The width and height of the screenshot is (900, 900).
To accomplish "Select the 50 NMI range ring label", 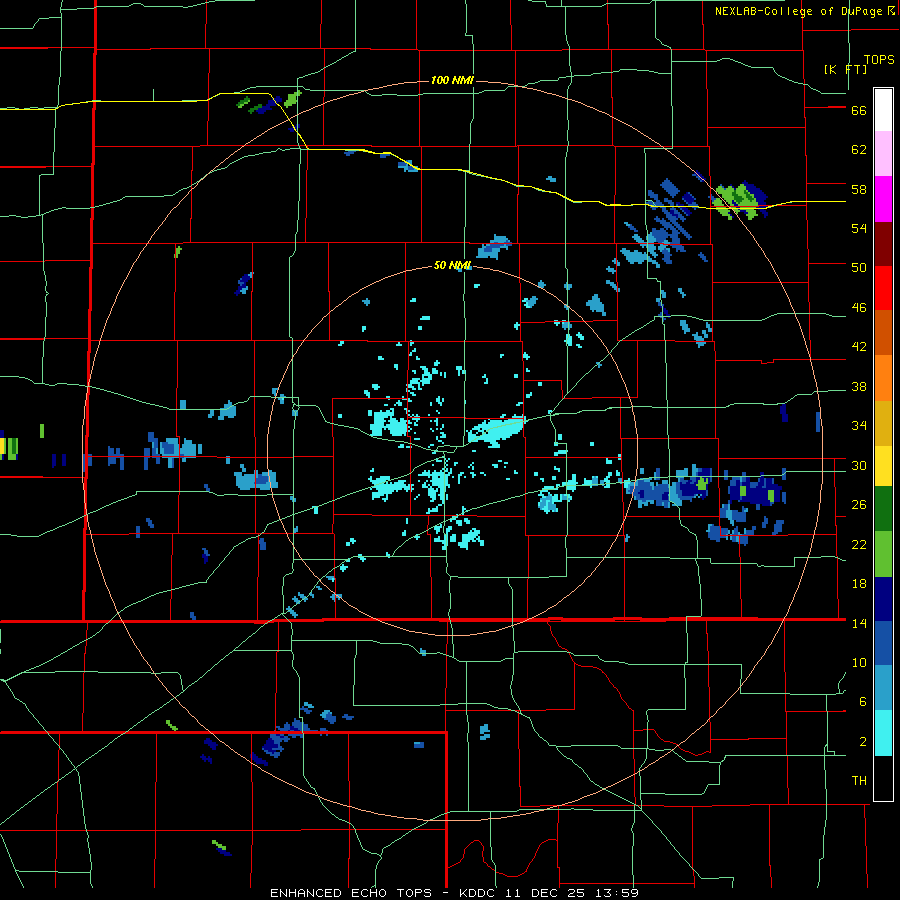I will coord(452,265).
